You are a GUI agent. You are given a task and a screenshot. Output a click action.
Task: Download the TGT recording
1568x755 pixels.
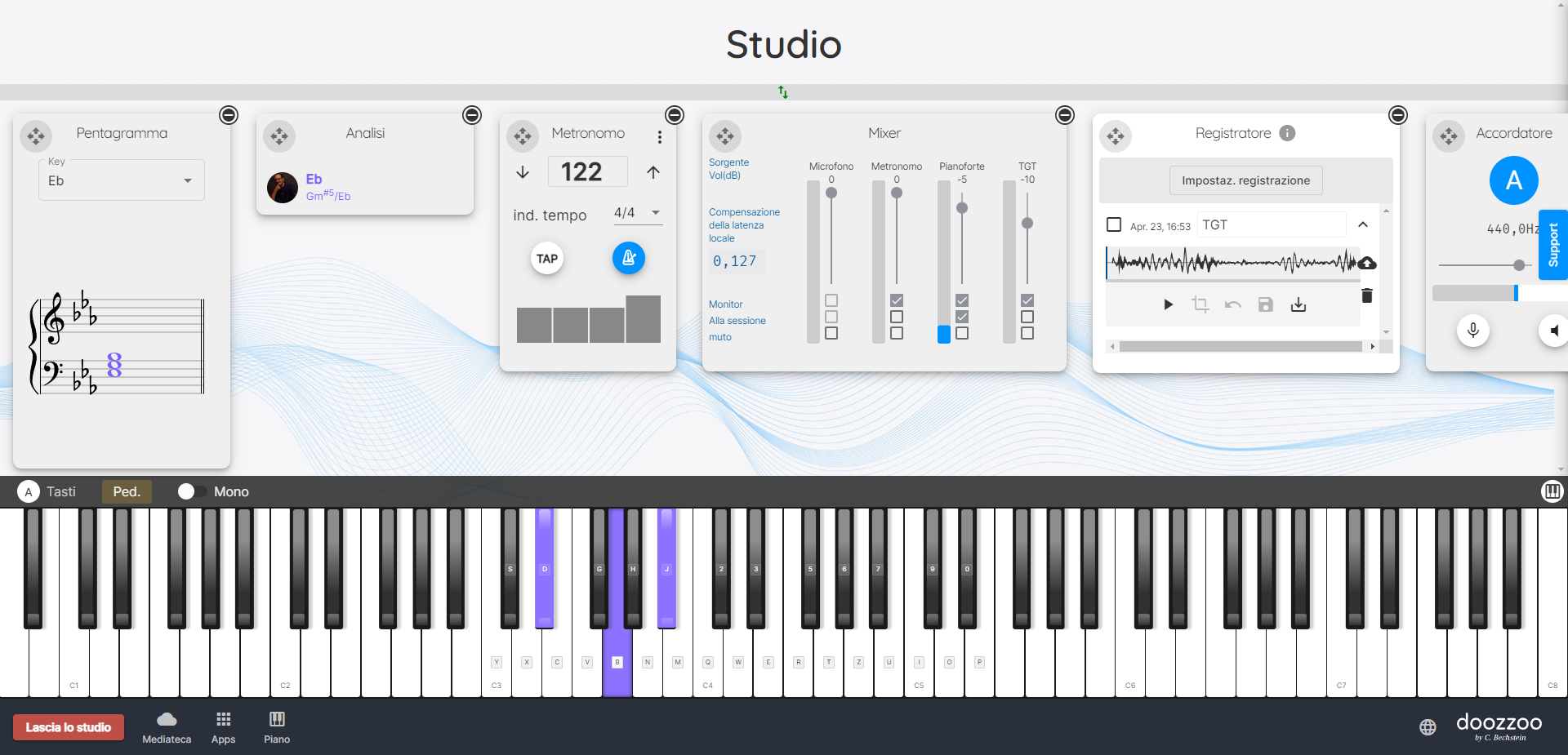(1298, 304)
